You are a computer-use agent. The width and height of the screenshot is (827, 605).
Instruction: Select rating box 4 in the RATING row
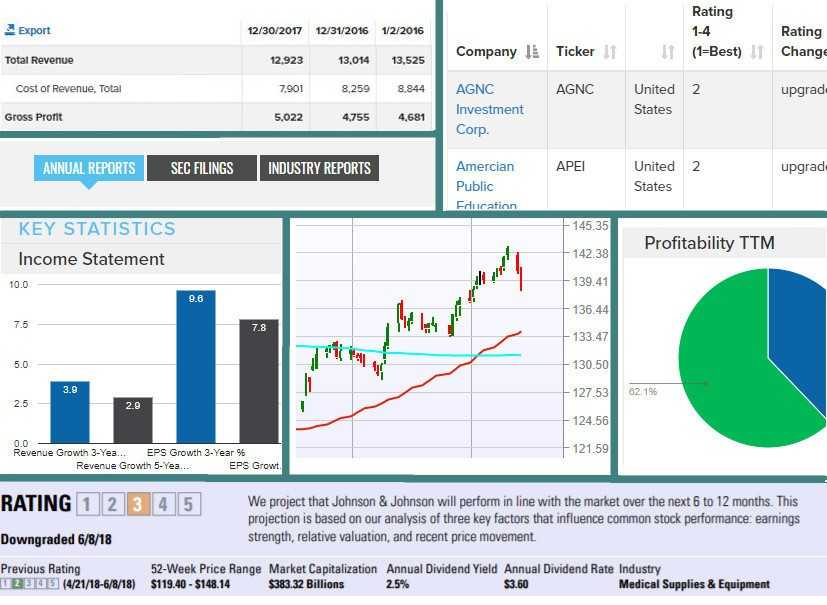click(162, 504)
